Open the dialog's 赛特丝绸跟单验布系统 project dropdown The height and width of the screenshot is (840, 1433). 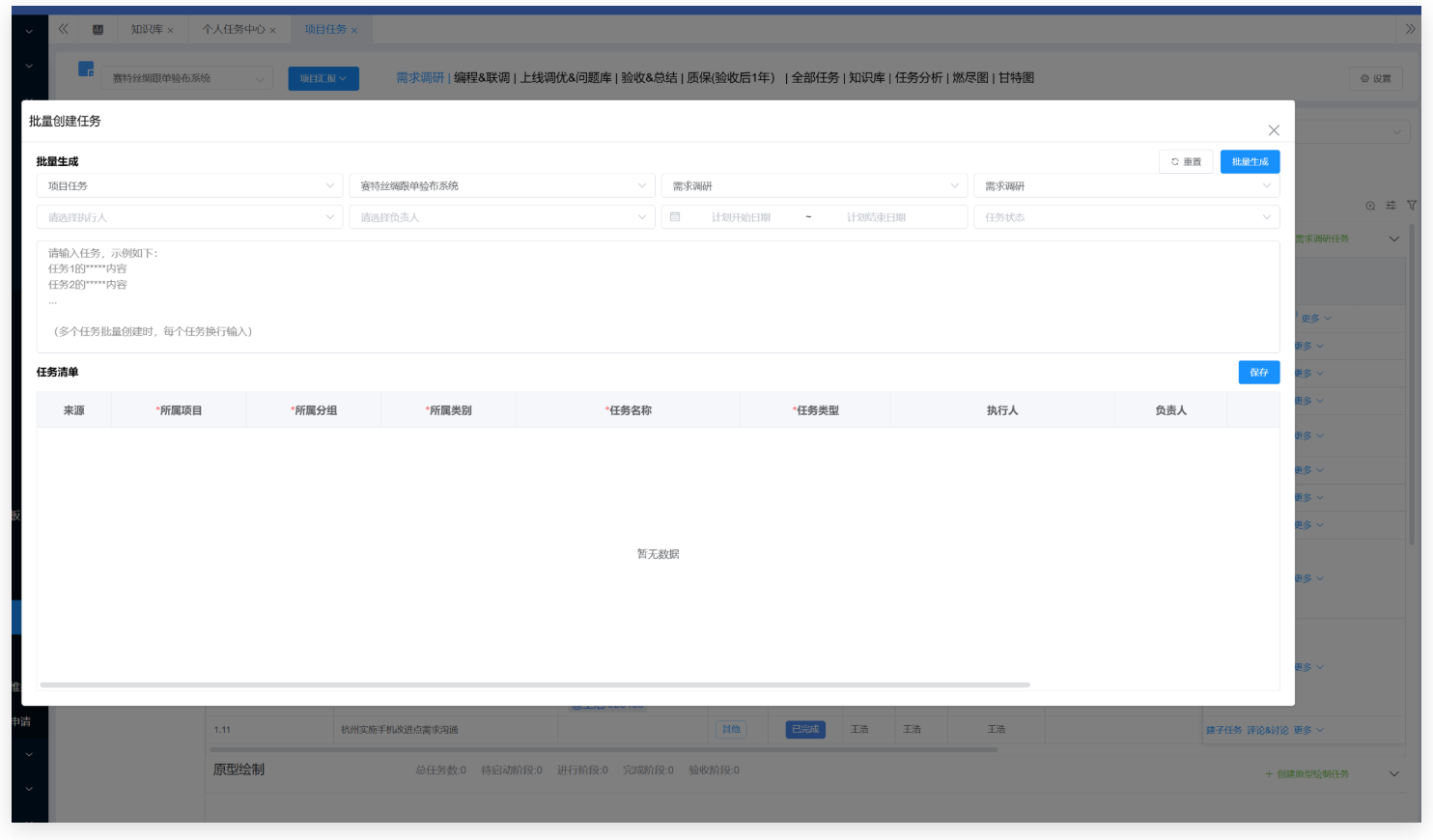pos(502,186)
